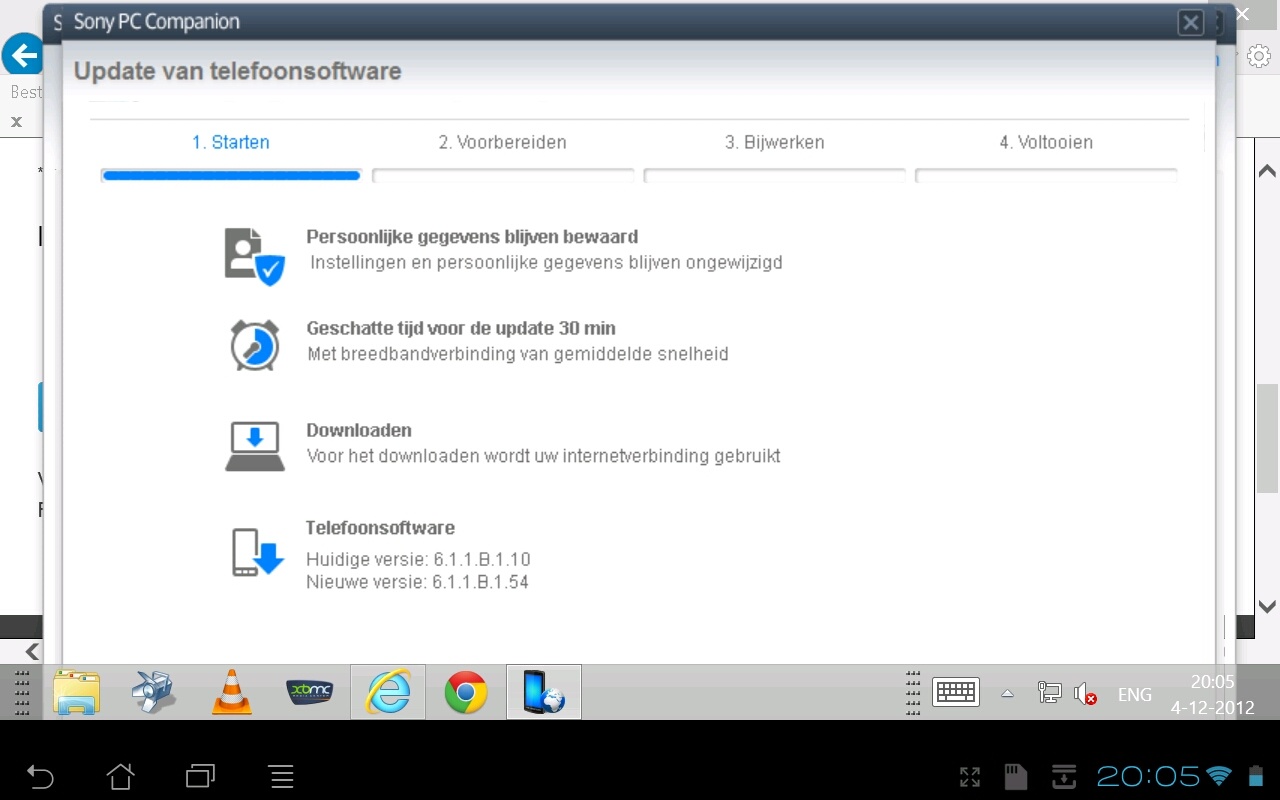Open File Explorer from the taskbar
The width and height of the screenshot is (1280, 800).
pos(77,691)
